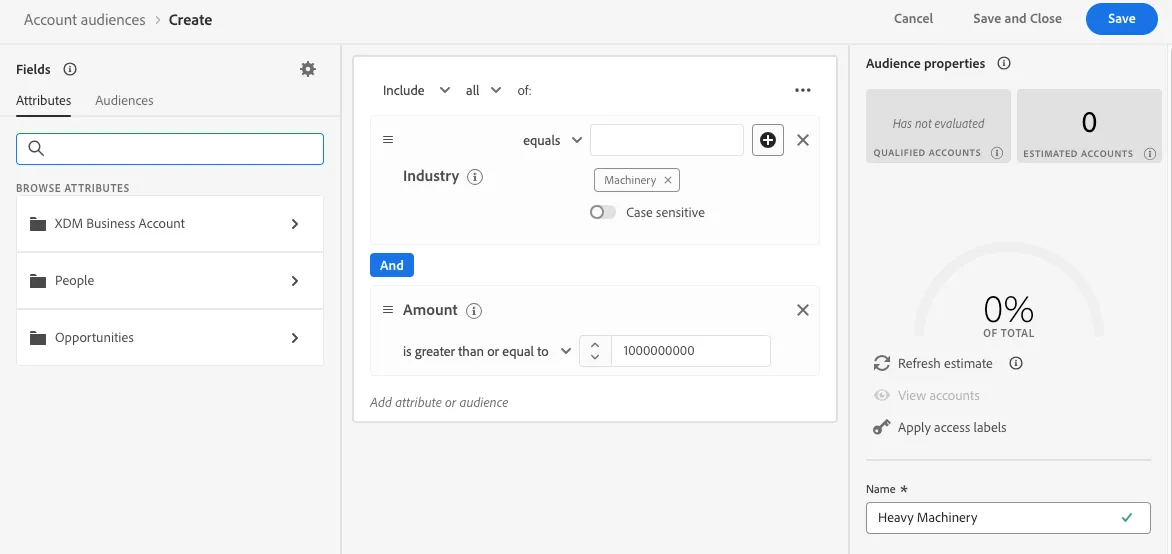Grab the Industry row drag handle
This screenshot has width=1172, height=554.
[x=388, y=140]
